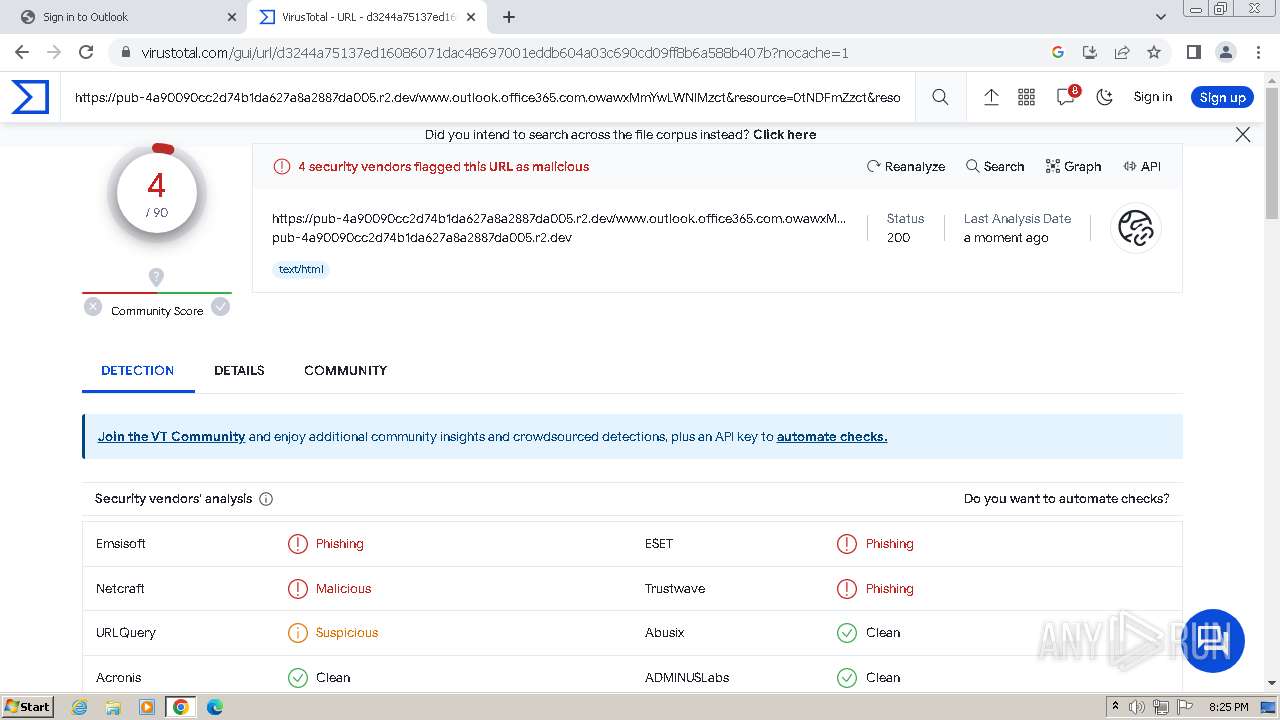Click the Search button next to Reanalyze
This screenshot has width=1280, height=720.
click(x=995, y=166)
